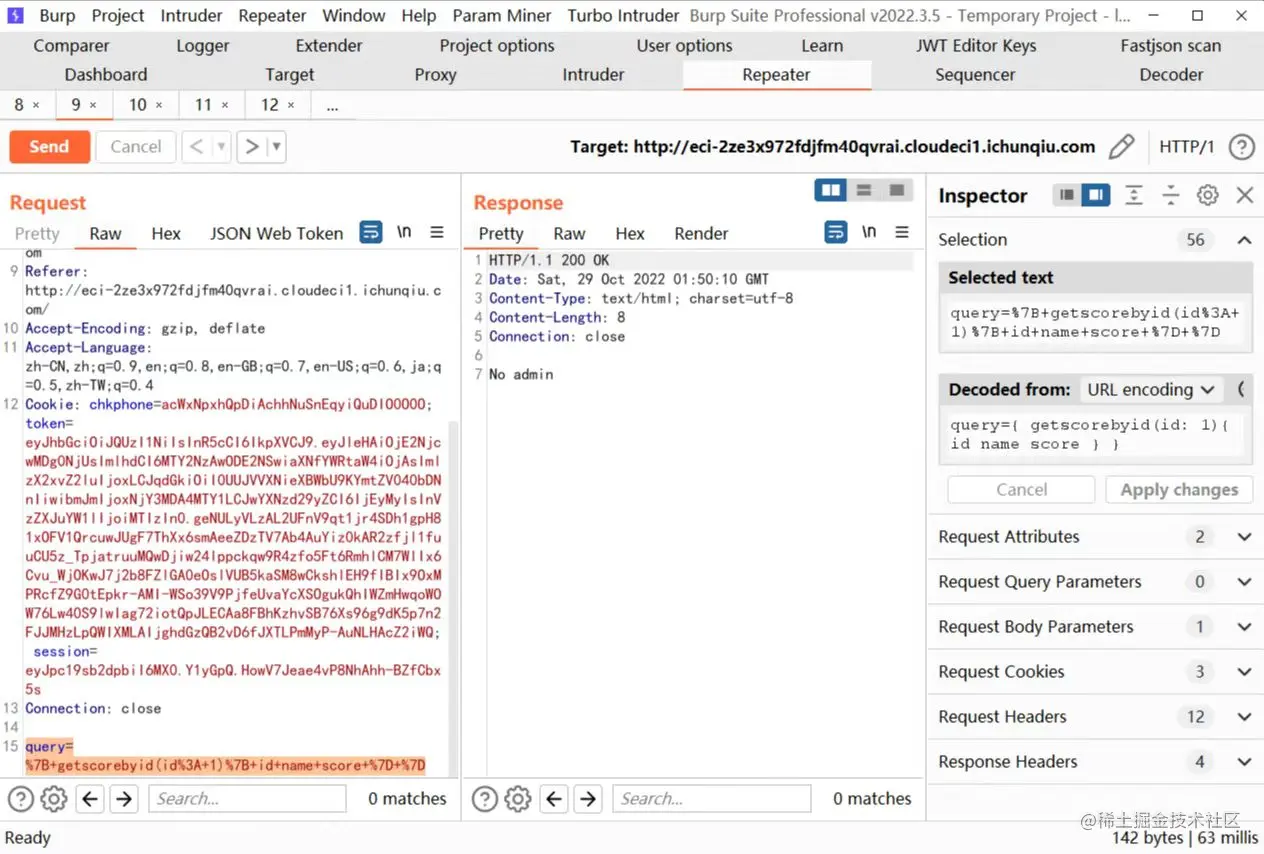Open history back dropdown arrow
This screenshot has width=1264, height=854.
click(221, 147)
